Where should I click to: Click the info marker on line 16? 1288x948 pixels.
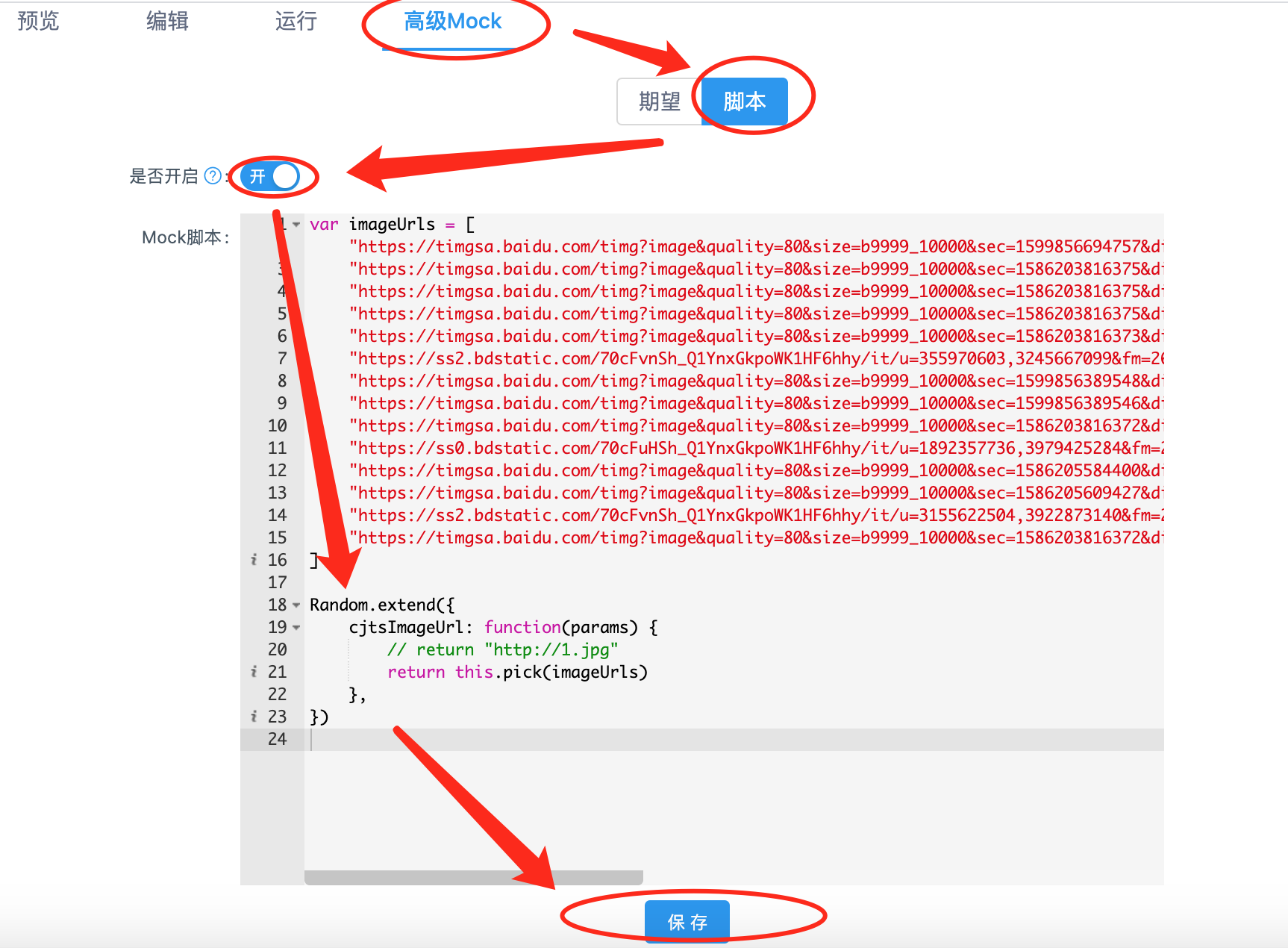[254, 560]
